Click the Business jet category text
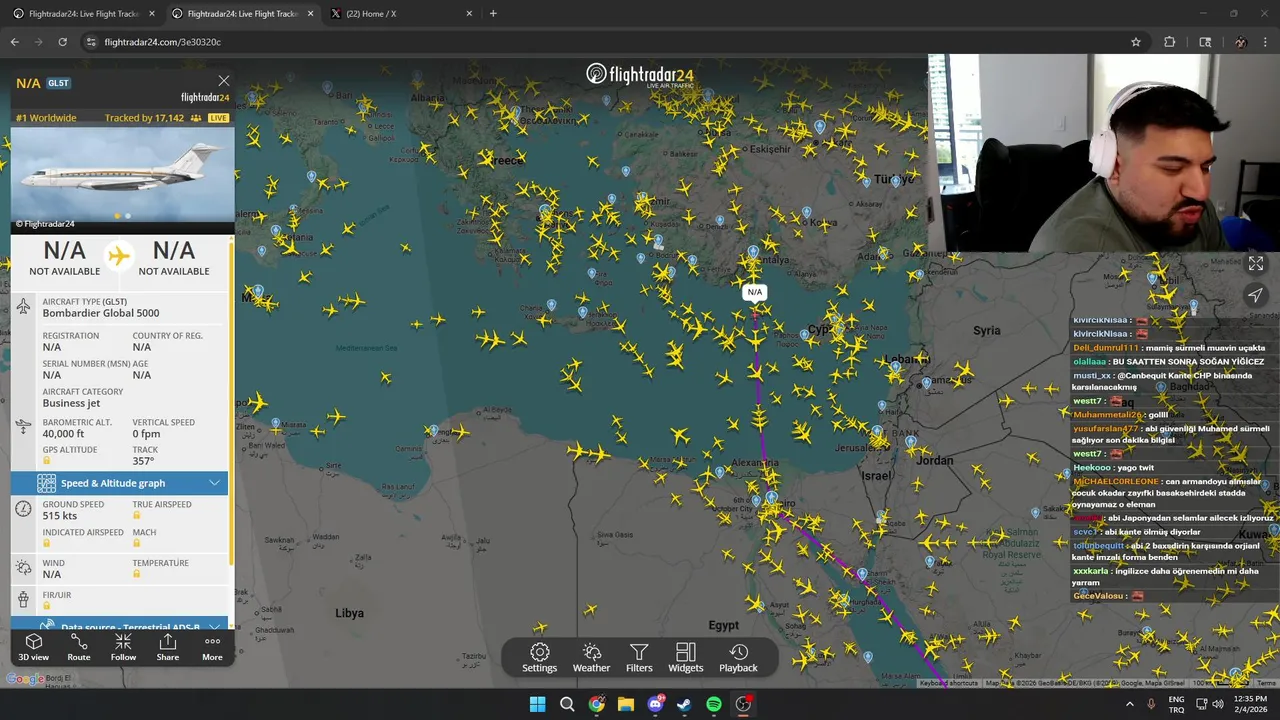1280x720 pixels. 71,403
